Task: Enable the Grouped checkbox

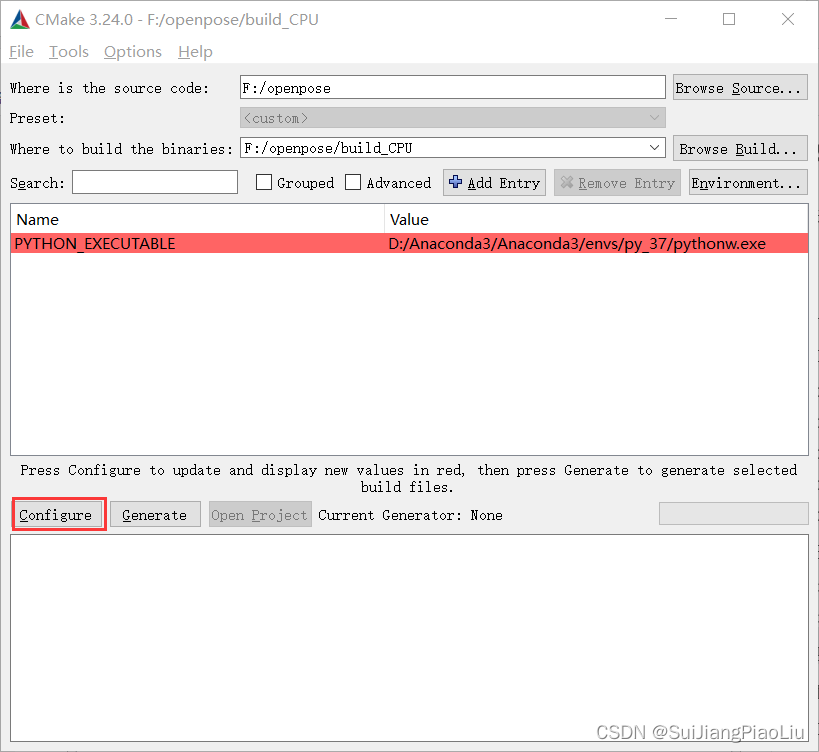Action: (x=264, y=182)
